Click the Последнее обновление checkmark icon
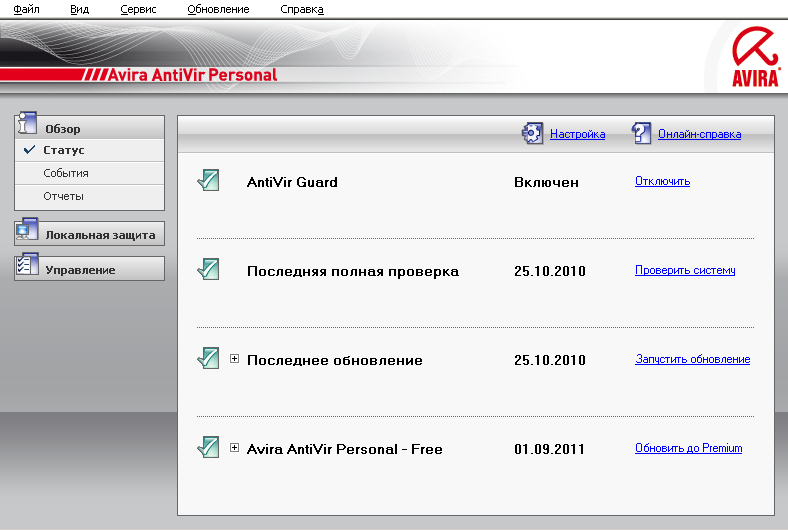This screenshot has height=530, width=788. tap(208, 358)
